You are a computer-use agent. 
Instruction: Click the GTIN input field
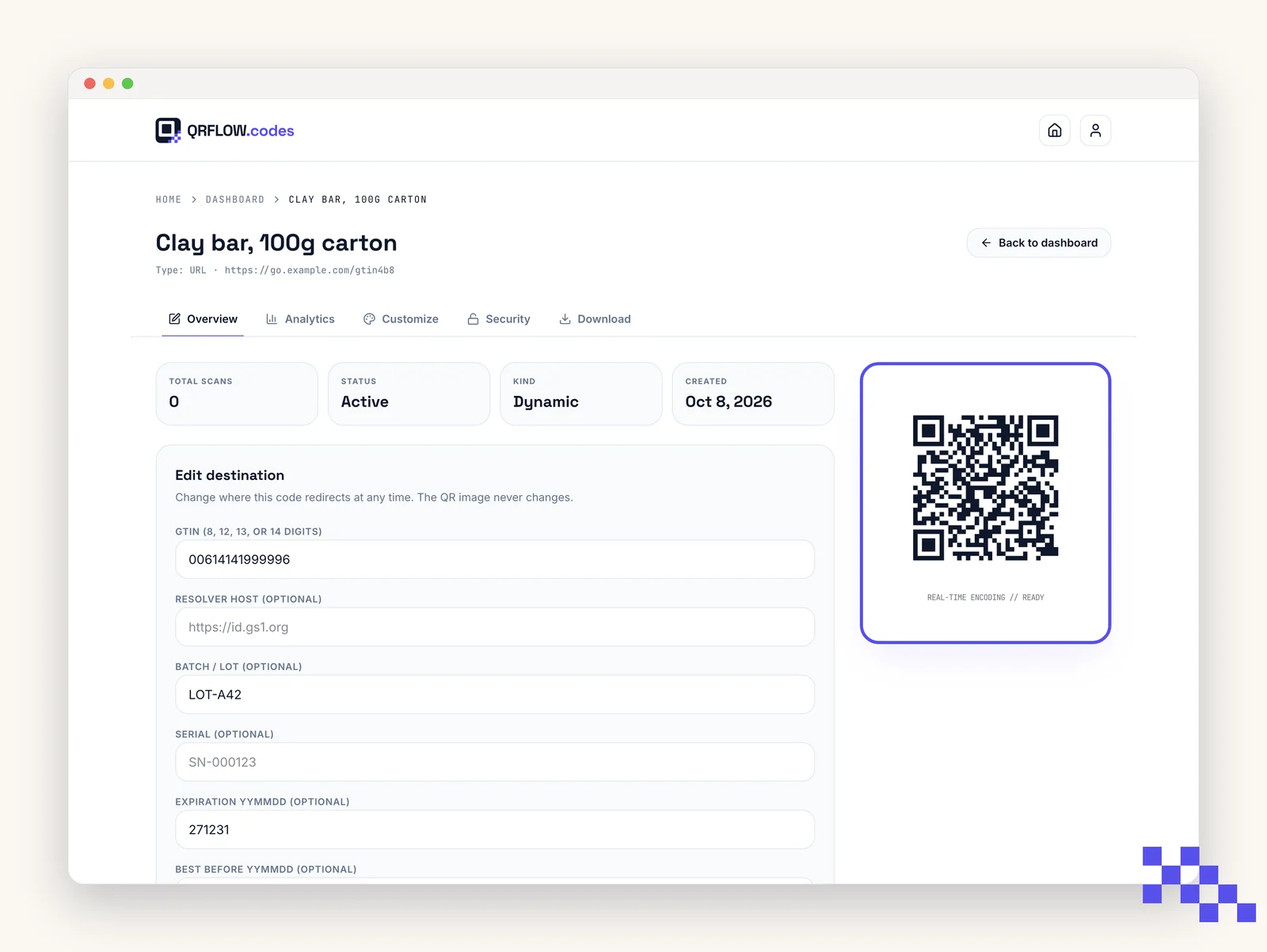click(x=495, y=559)
